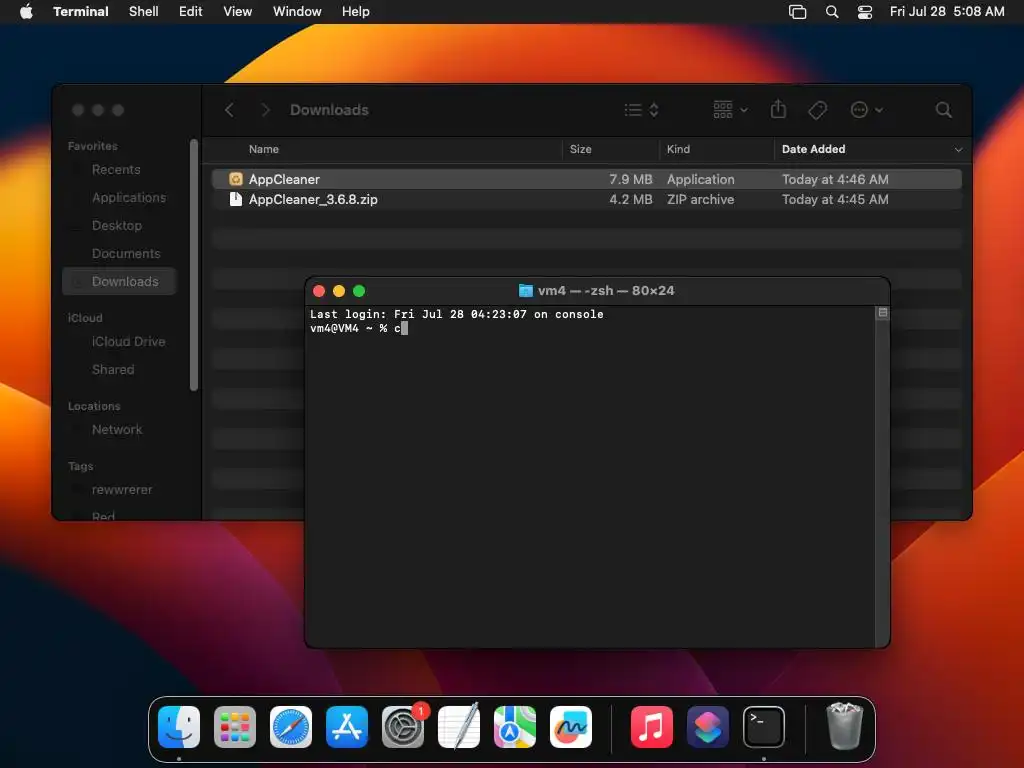
Task: Sort by the Name column header
Action: 264,150
